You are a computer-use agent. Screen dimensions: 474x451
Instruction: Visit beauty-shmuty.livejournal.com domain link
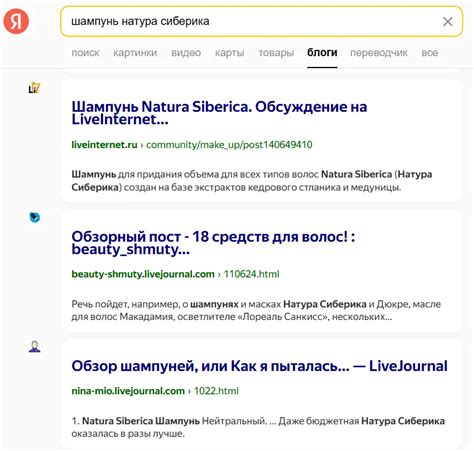pos(143,274)
